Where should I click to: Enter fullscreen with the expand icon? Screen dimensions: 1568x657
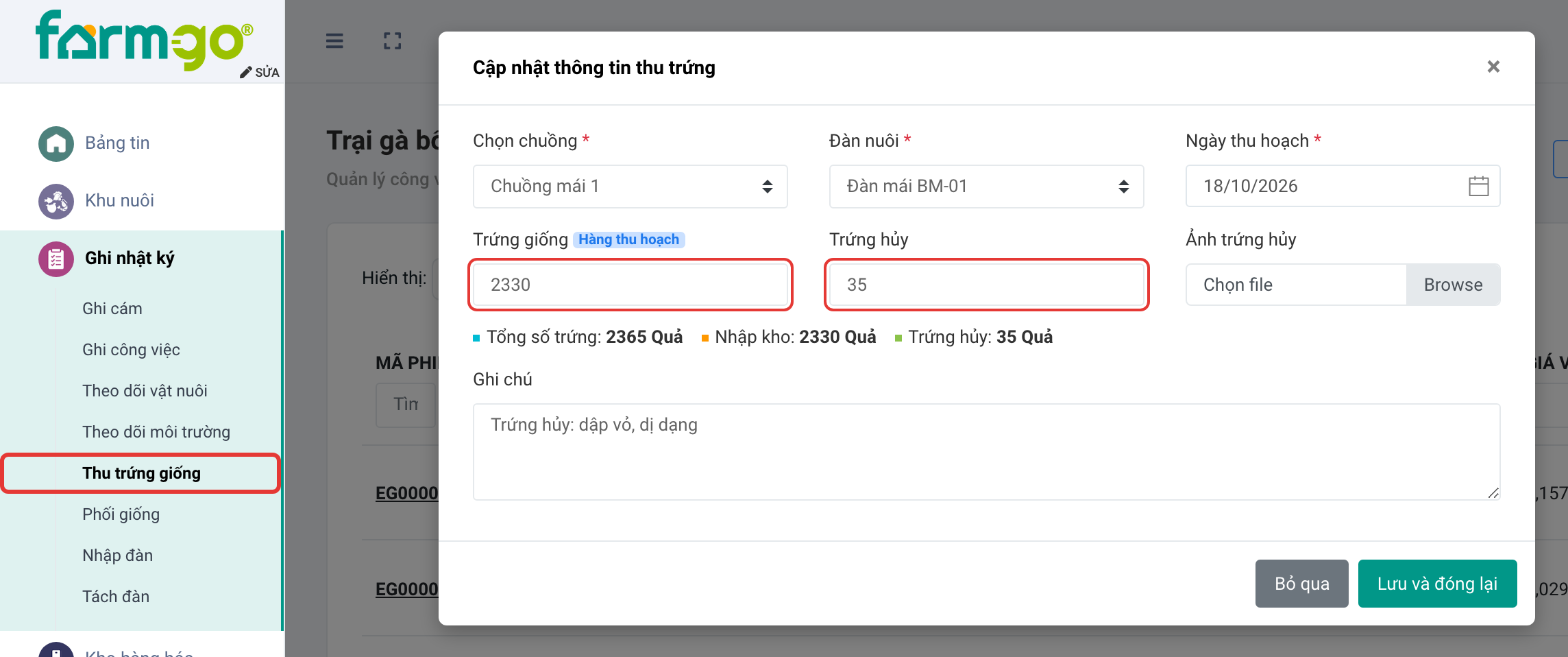393,41
